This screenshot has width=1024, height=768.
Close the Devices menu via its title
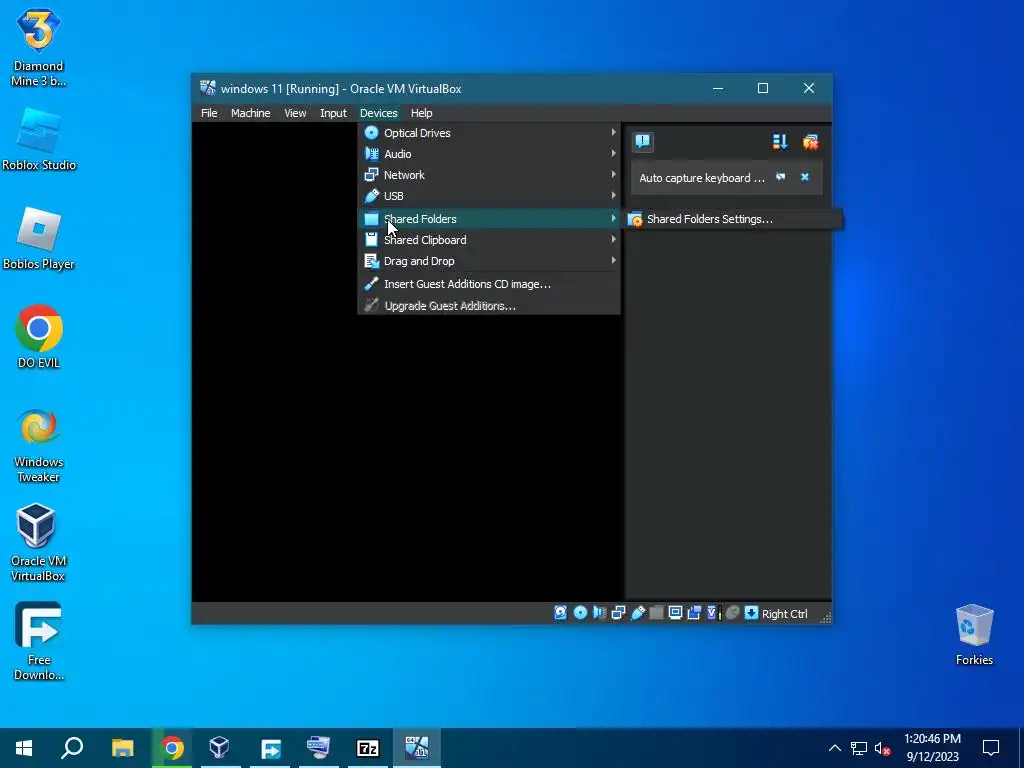[x=379, y=113]
